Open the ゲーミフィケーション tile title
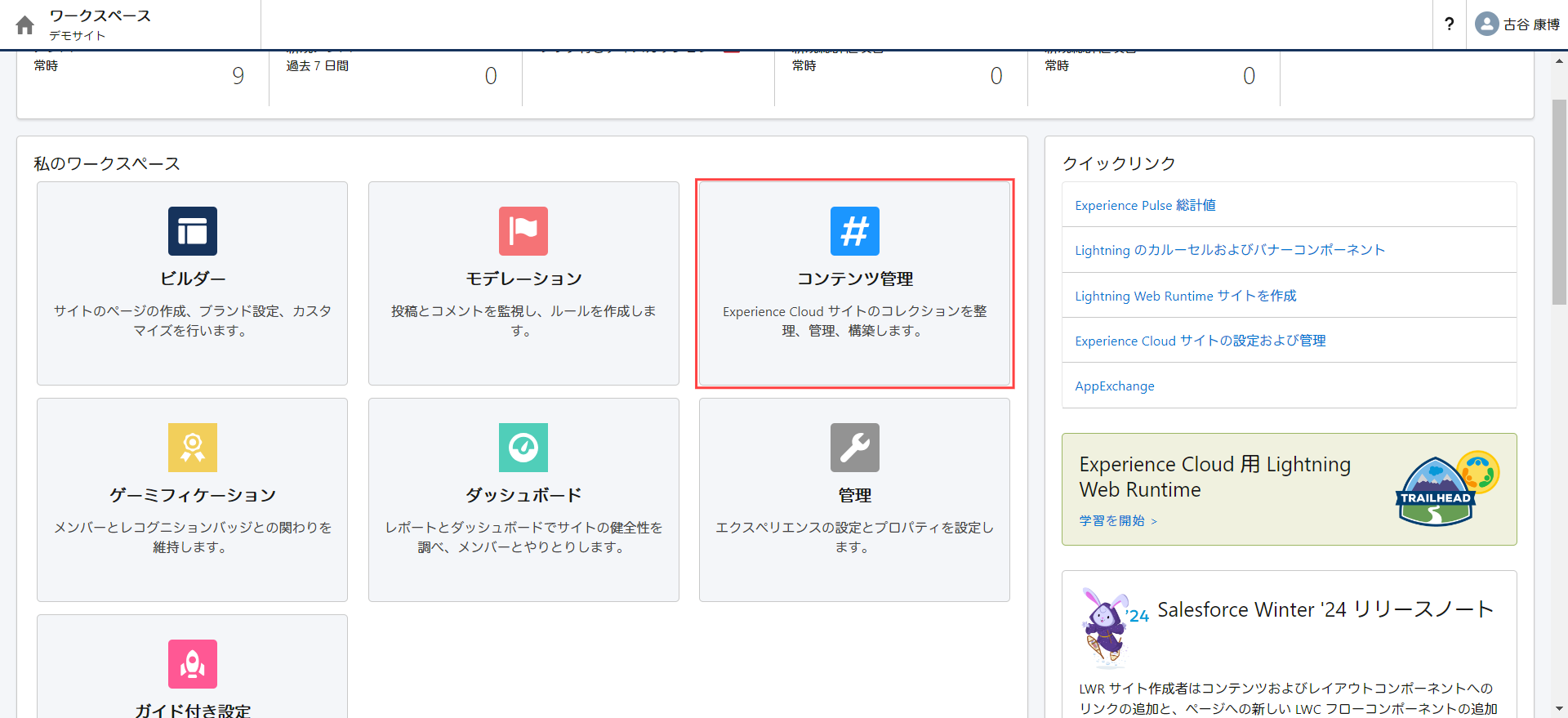The image size is (1568, 718). (193, 495)
